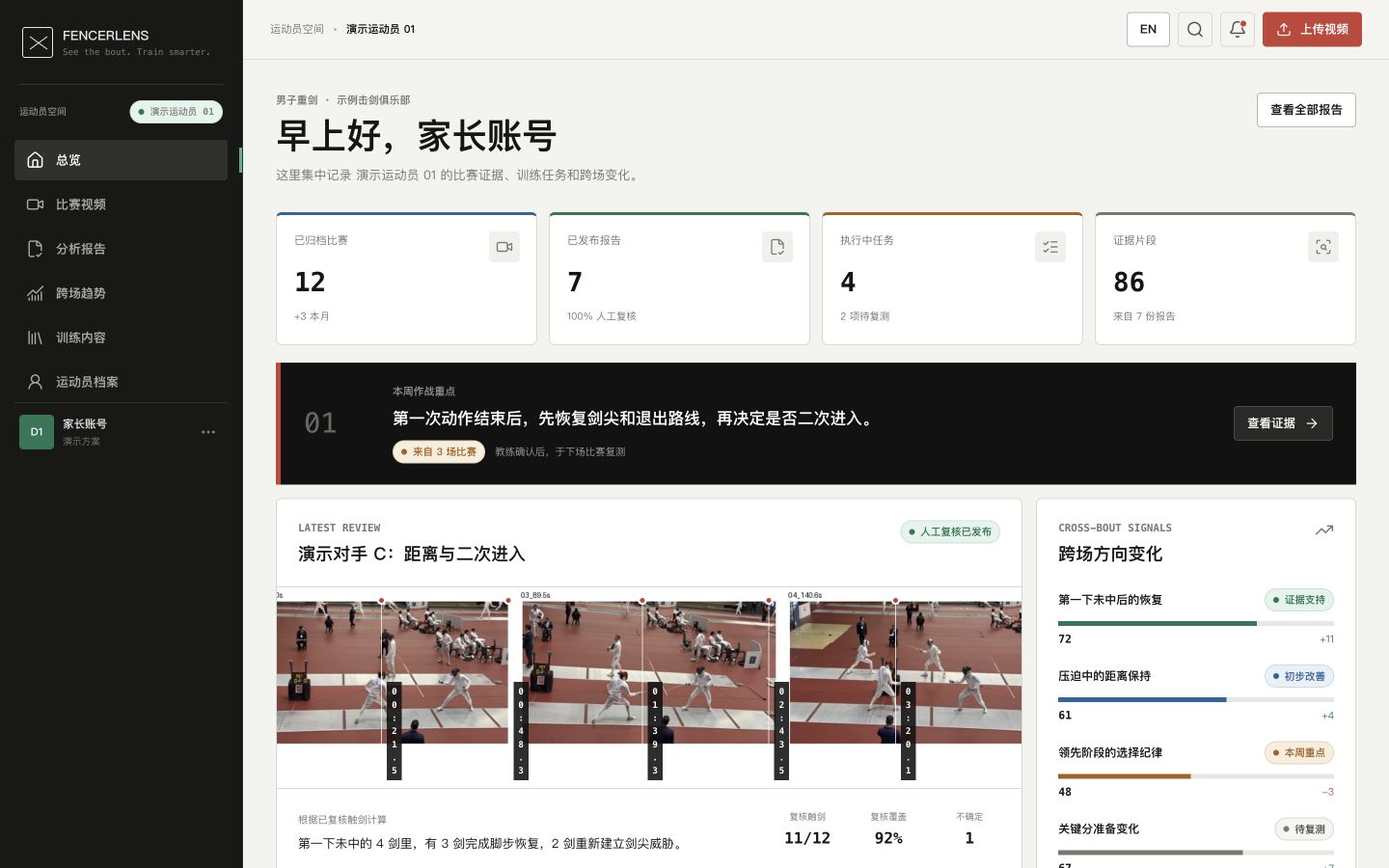The image size is (1389, 868).
Task: Switch language with the EN button
Action: tap(1148, 29)
